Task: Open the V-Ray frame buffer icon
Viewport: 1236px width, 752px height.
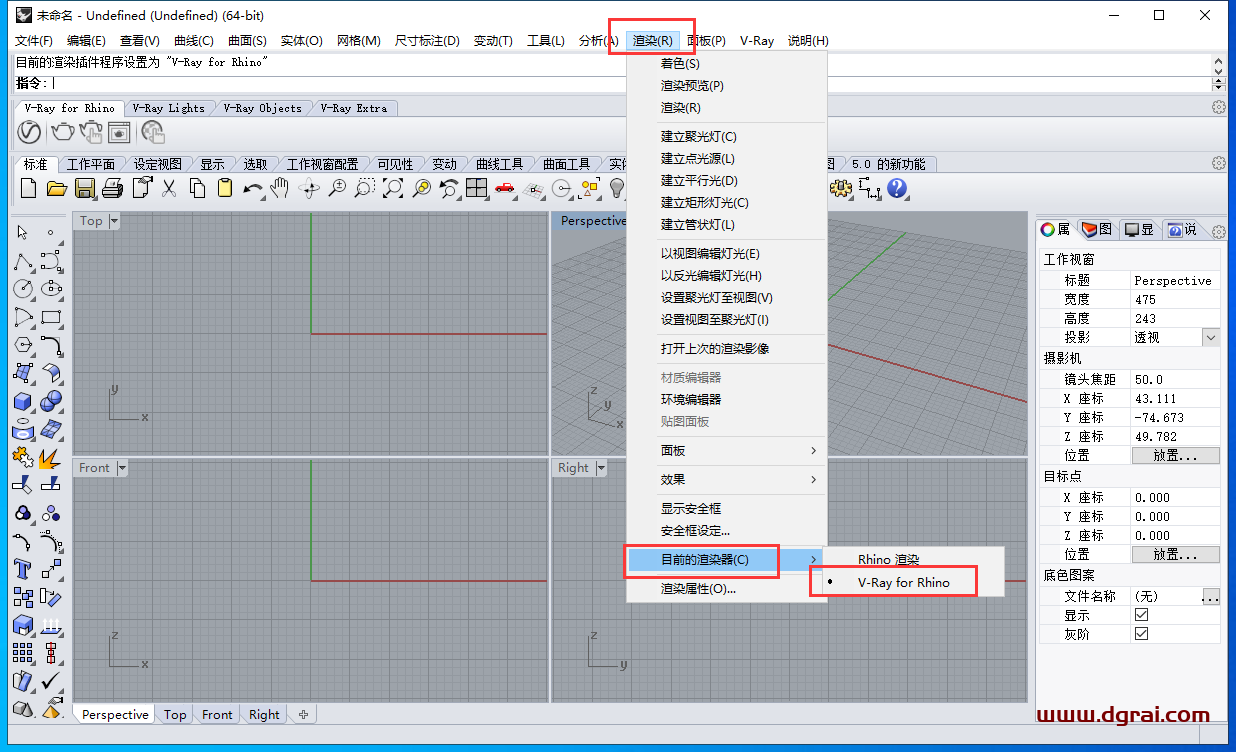Action: 121,131
